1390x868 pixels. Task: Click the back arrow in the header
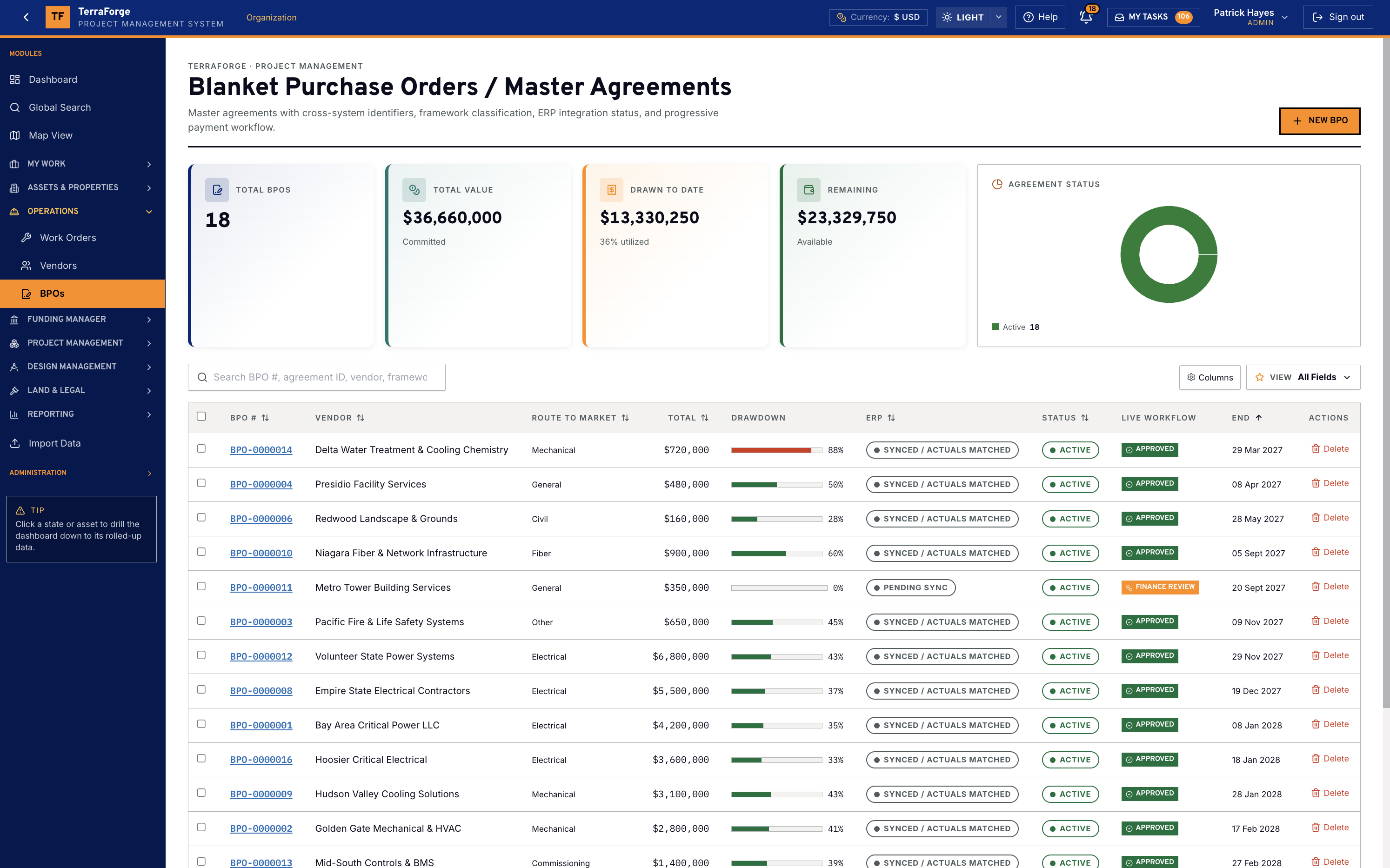point(27,17)
